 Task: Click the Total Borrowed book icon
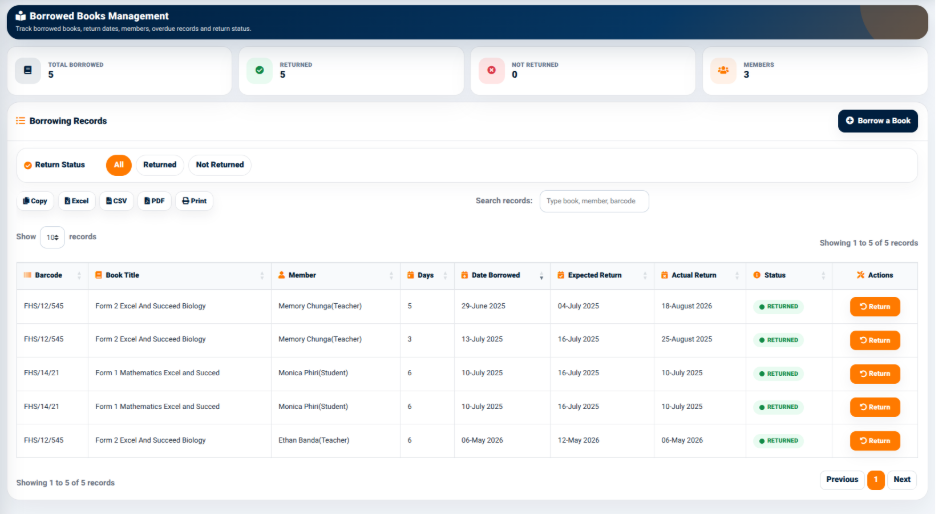coord(27,70)
